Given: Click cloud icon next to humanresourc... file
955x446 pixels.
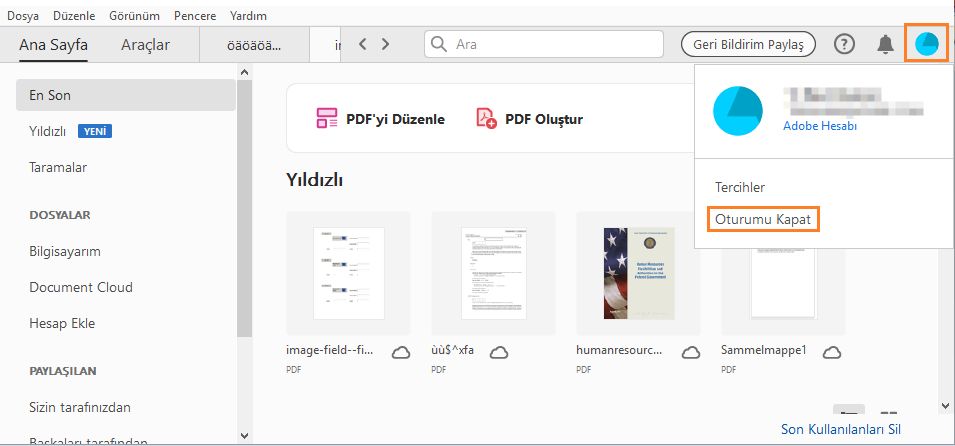Looking at the screenshot, I should coord(691,352).
